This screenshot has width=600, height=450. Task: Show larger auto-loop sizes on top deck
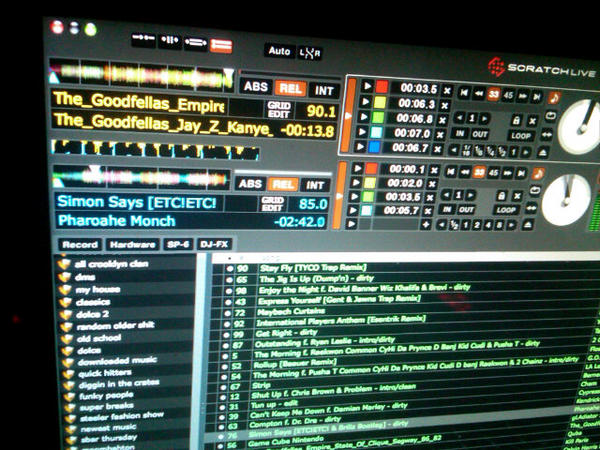[526, 152]
